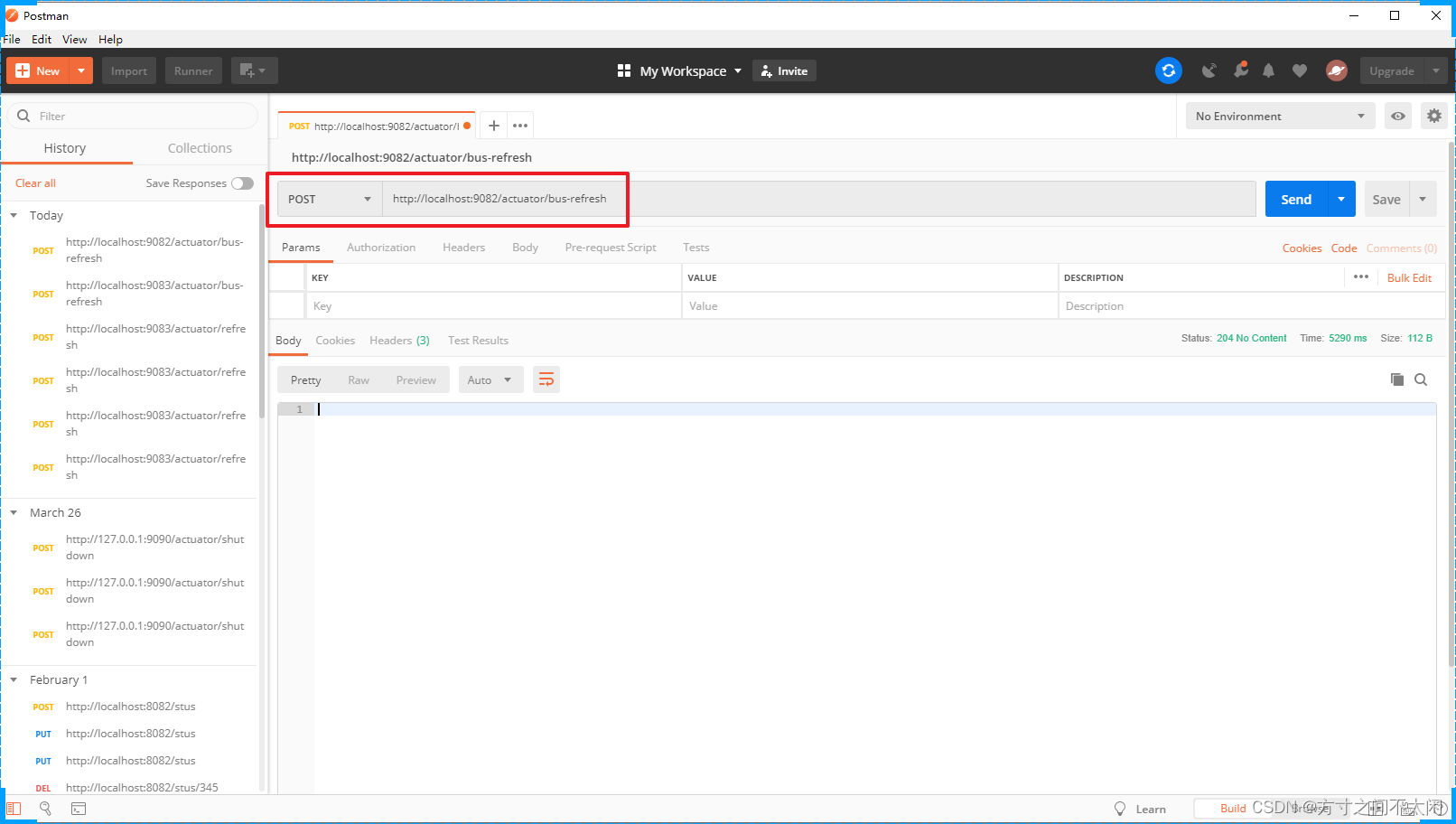The width and height of the screenshot is (1456, 824).
Task: Click the Bulk Edit link
Action: pos(1409,277)
